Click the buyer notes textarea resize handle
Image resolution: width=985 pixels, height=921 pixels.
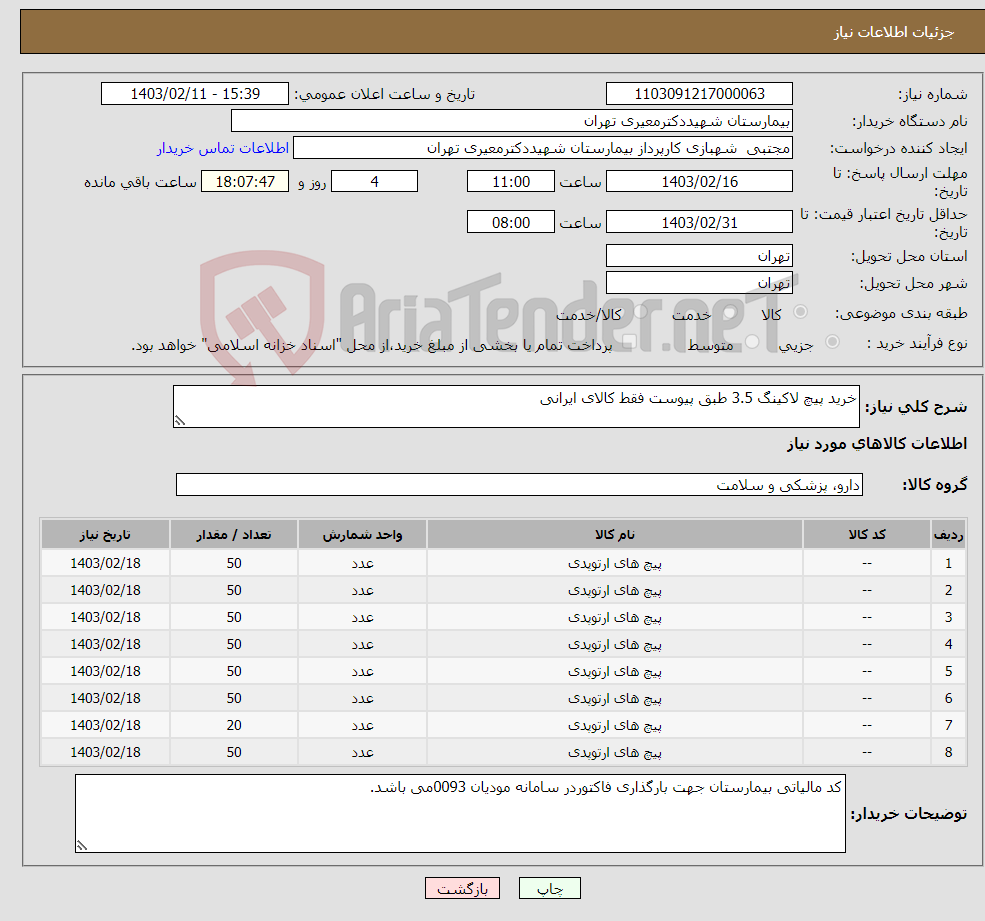point(82,846)
